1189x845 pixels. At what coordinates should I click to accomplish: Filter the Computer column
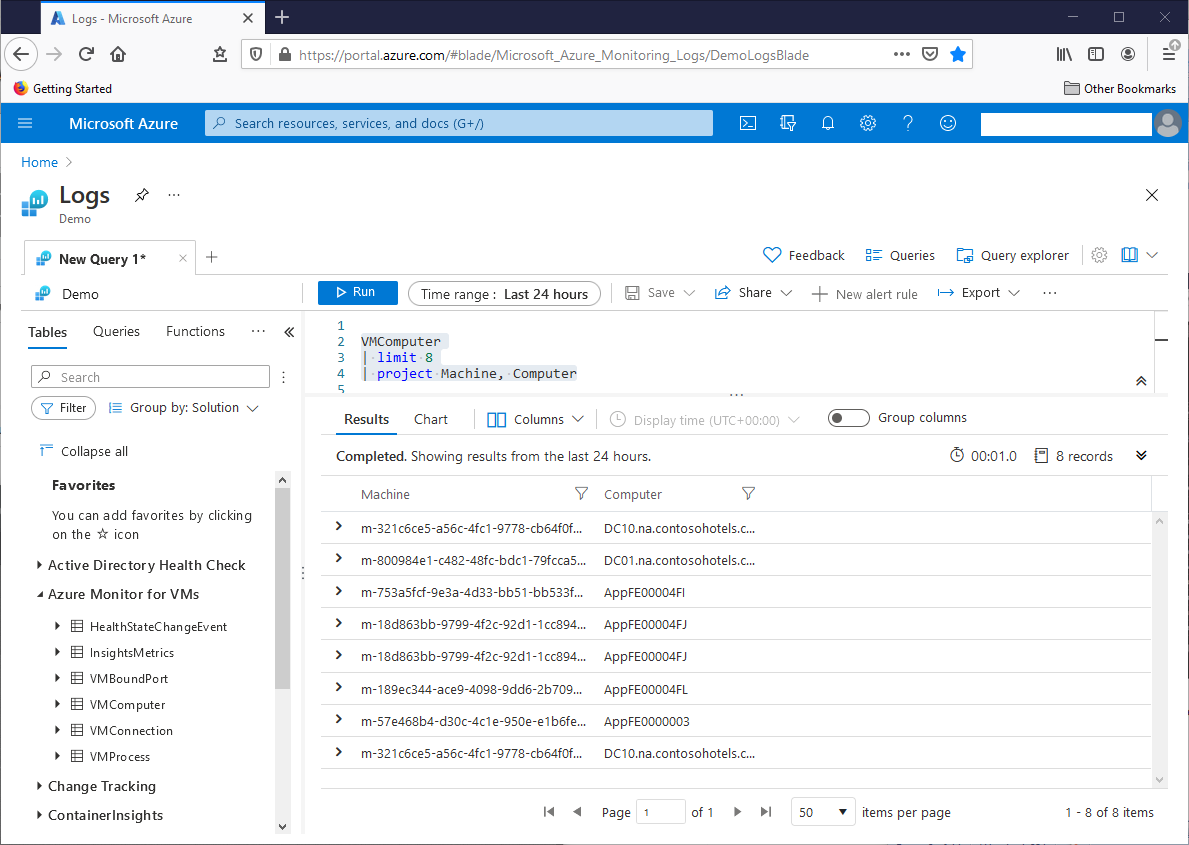click(748, 494)
